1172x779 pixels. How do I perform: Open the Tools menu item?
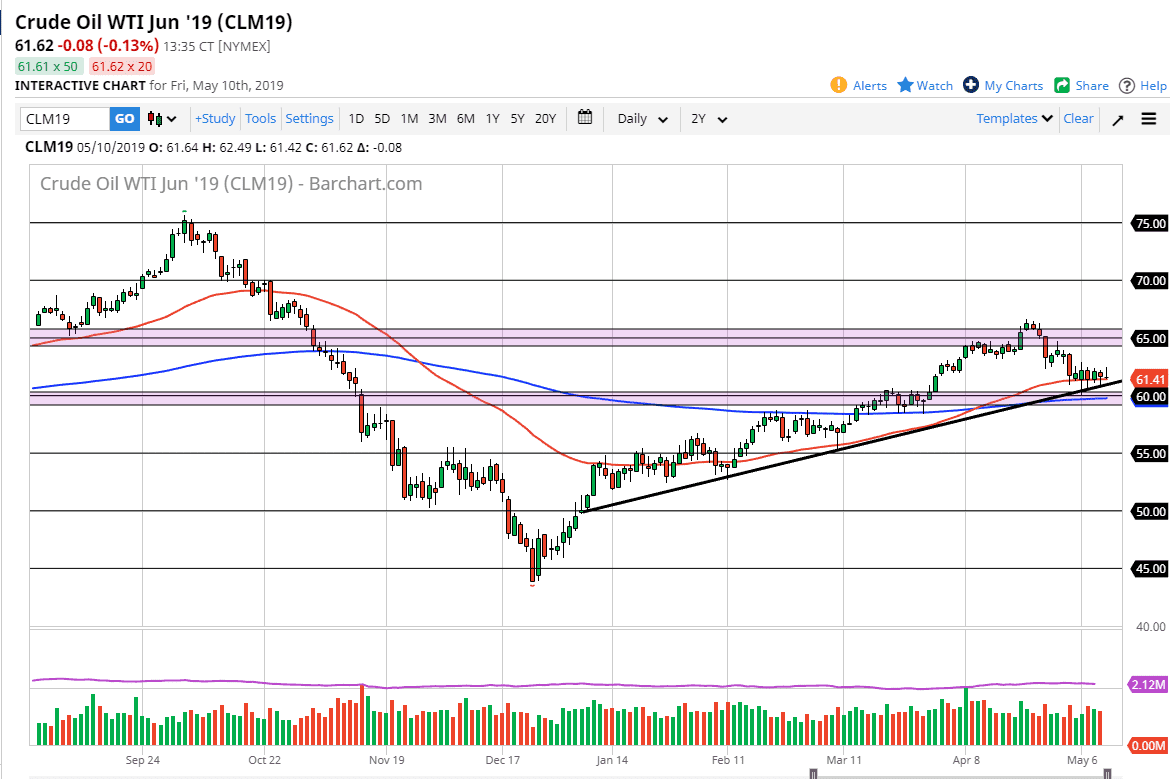tap(261, 118)
